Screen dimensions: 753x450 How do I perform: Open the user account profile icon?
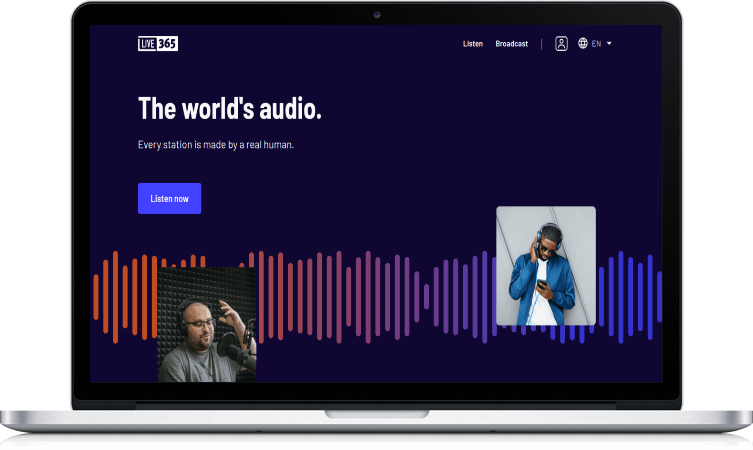click(x=561, y=44)
